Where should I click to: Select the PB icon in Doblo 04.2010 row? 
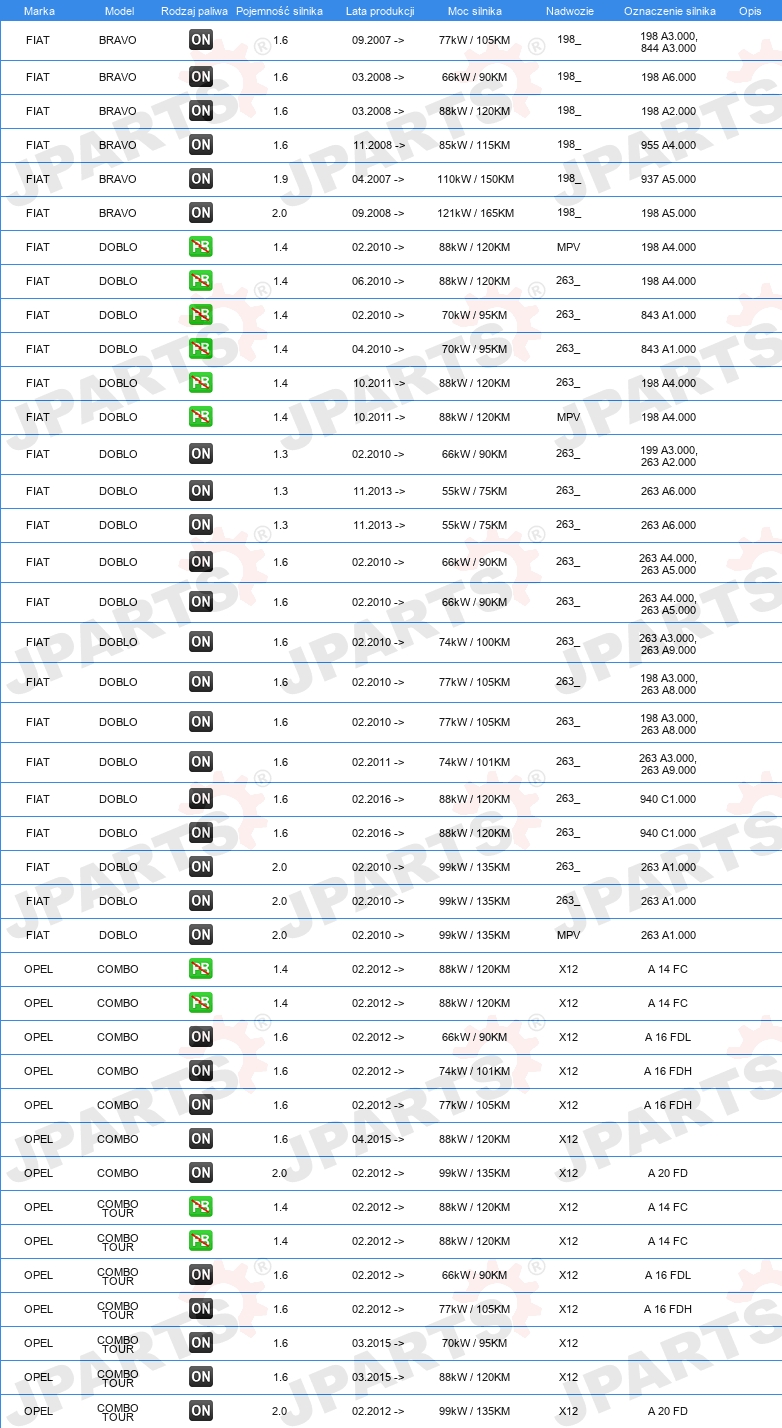pyautogui.click(x=201, y=349)
